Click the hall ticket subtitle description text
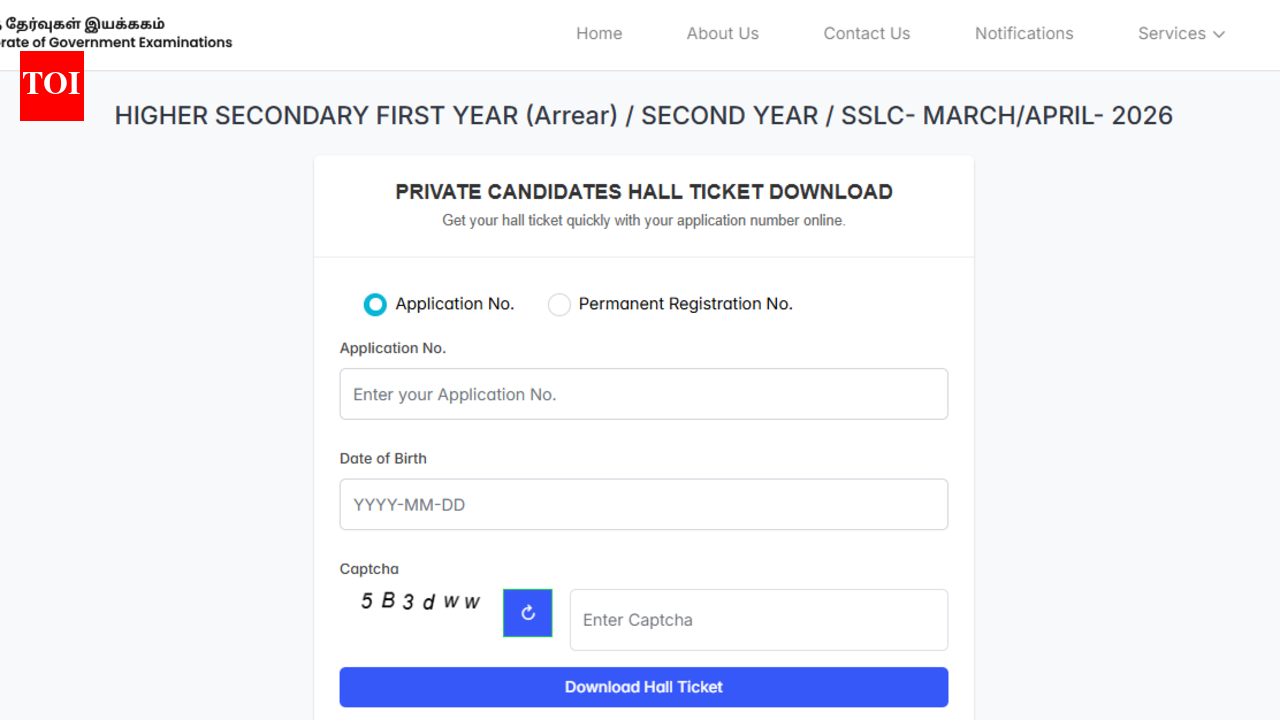1280x720 pixels. (643, 220)
